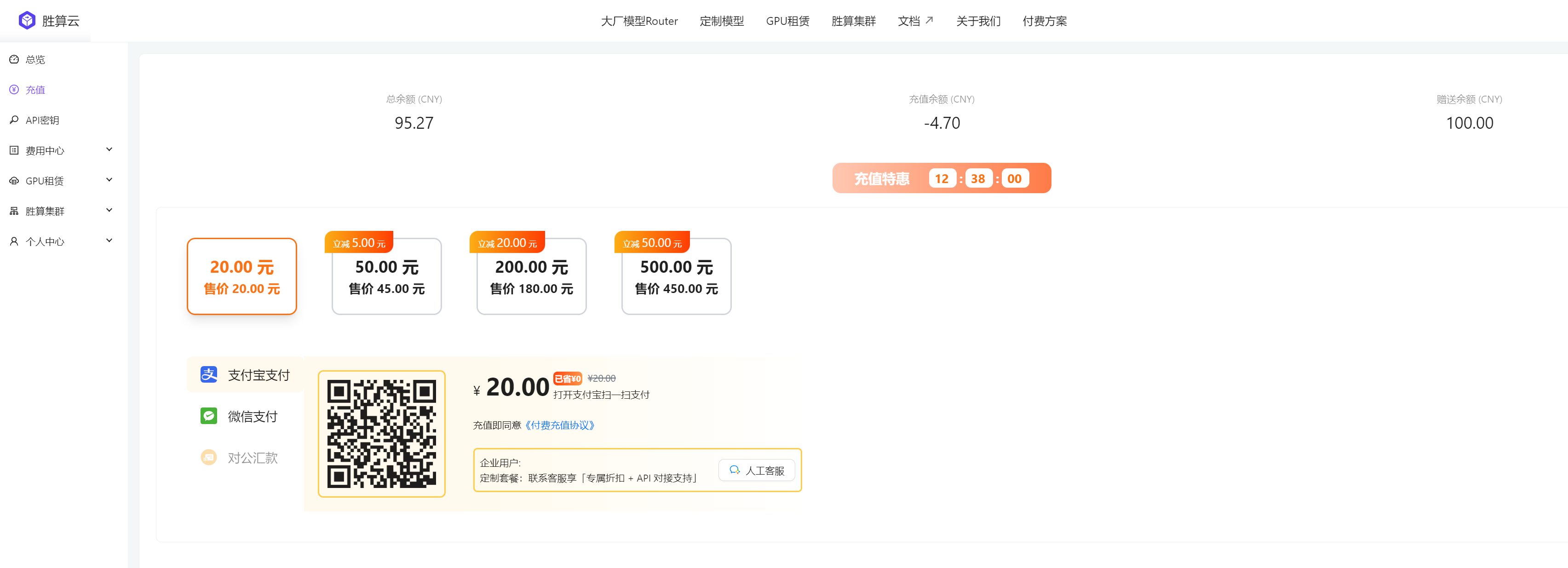Click the 充值余额 value -4.70
1568x568 pixels.
(x=942, y=123)
